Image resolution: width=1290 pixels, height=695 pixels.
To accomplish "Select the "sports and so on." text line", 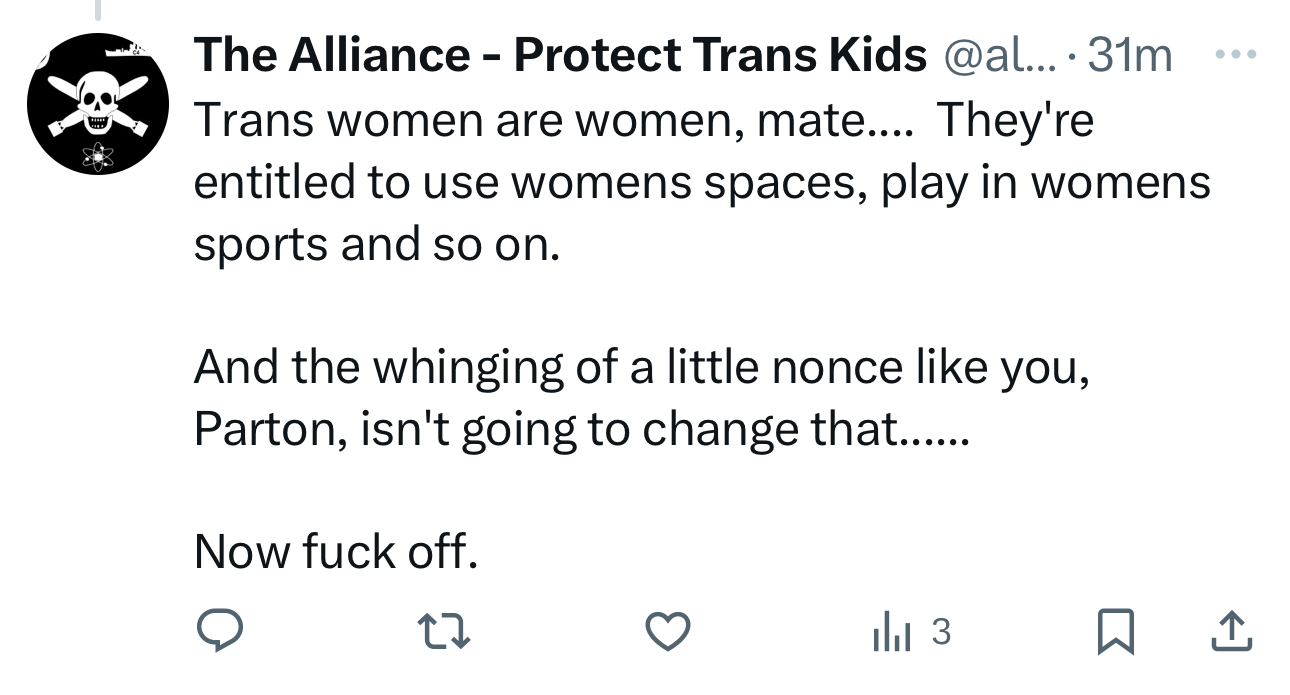I will pos(375,244).
